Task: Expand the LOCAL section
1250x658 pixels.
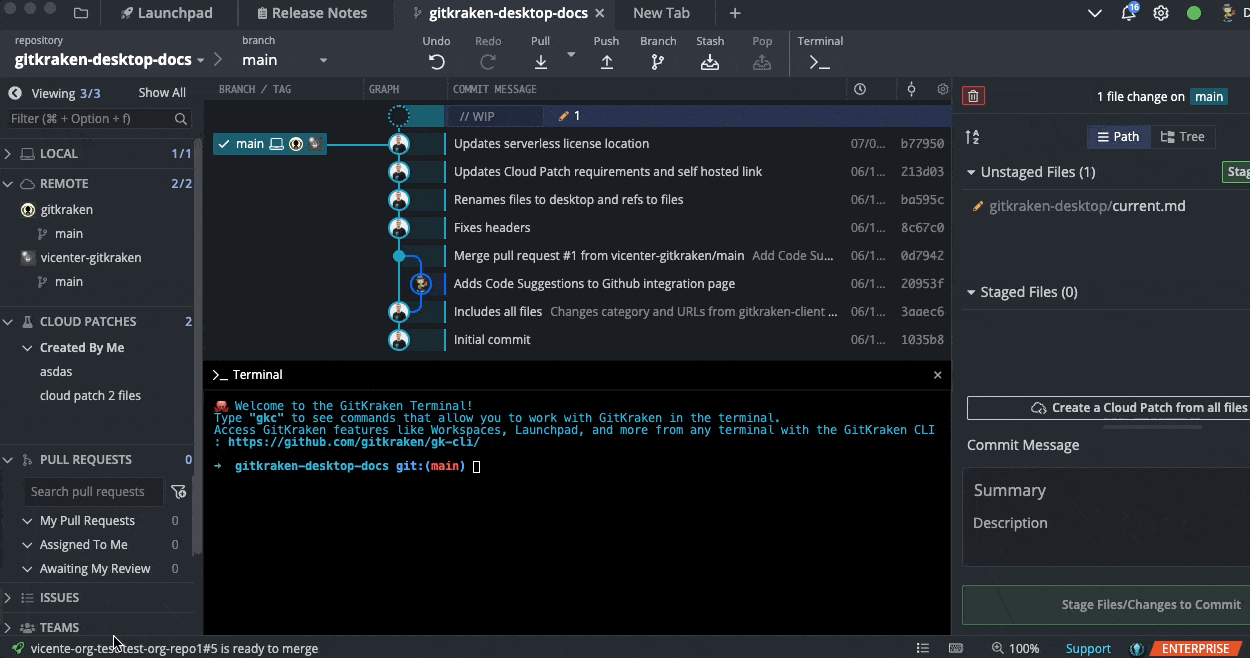Action: (8, 154)
